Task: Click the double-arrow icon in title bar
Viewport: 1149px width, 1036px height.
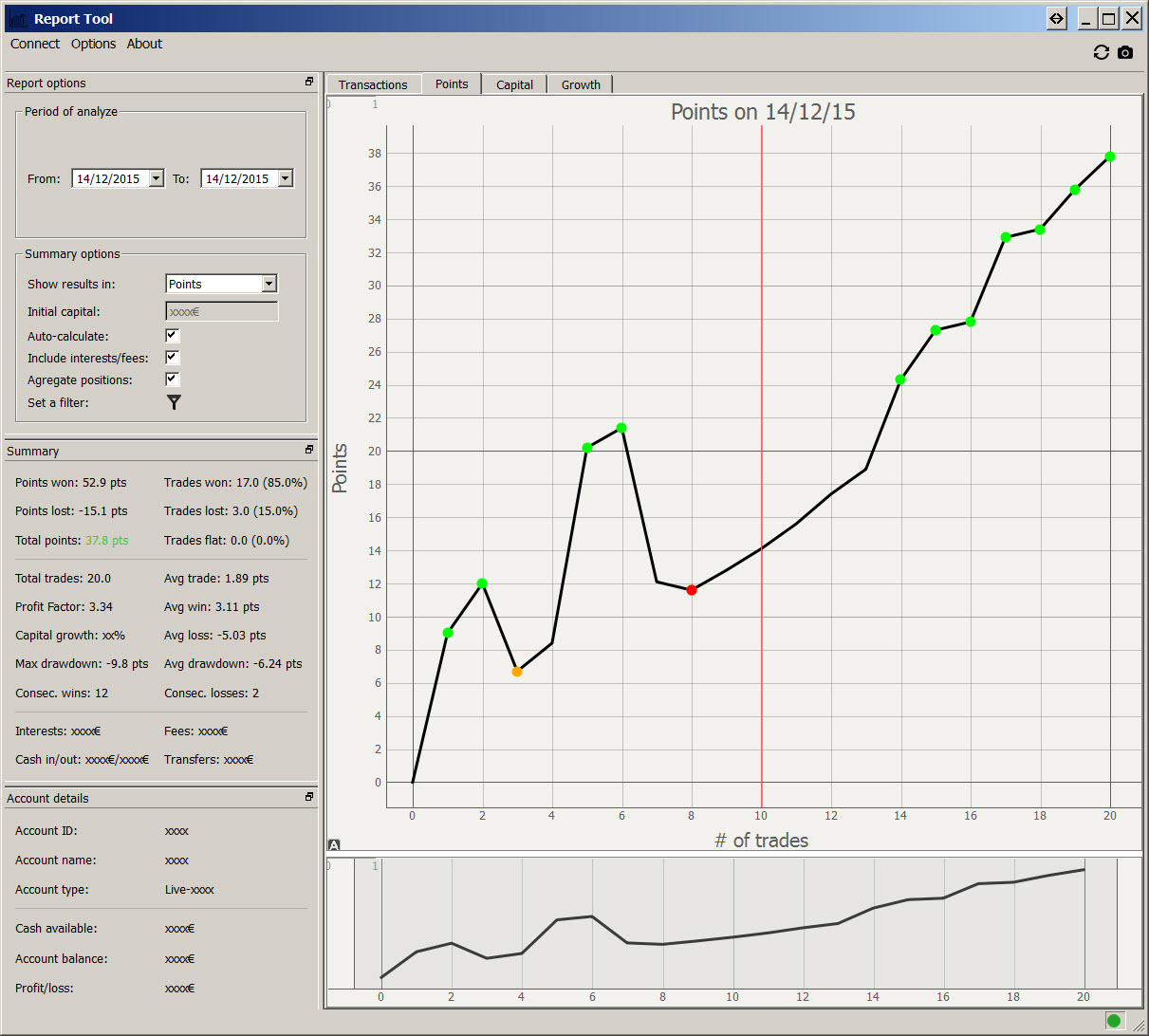Action: 1056,18
